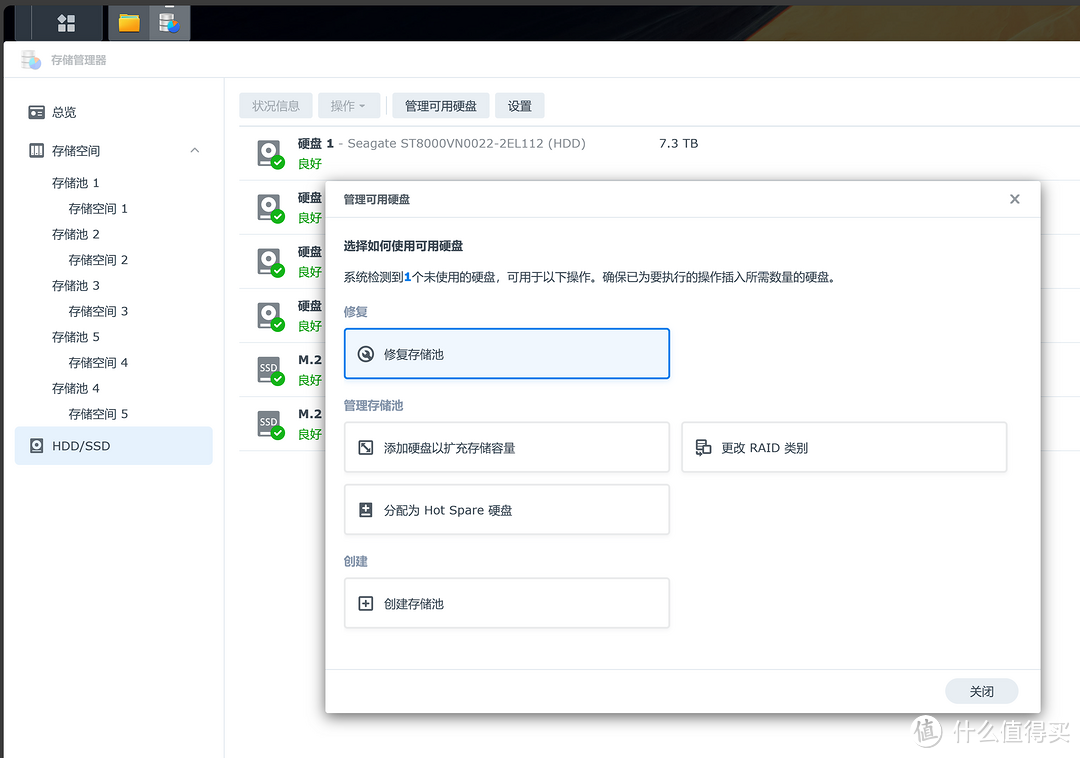Select 存储池 1 in the tree
Screen dimensions: 1080x758
(x=76, y=182)
